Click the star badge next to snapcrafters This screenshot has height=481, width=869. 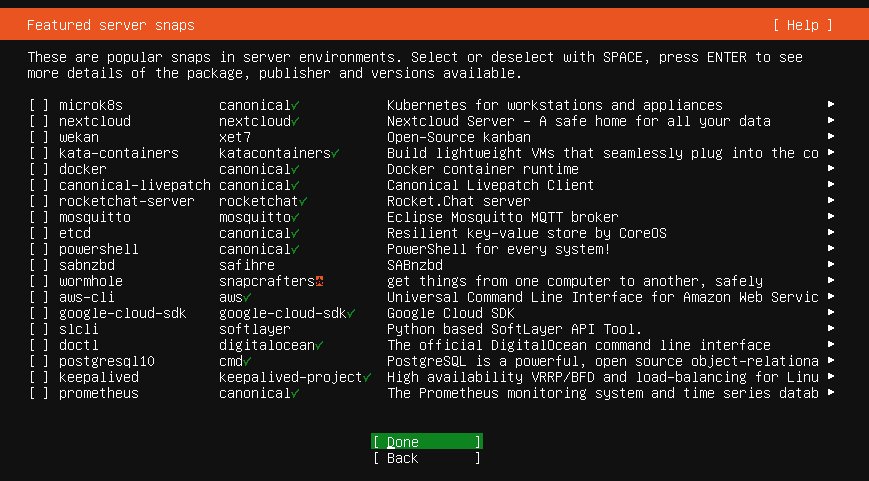319,281
